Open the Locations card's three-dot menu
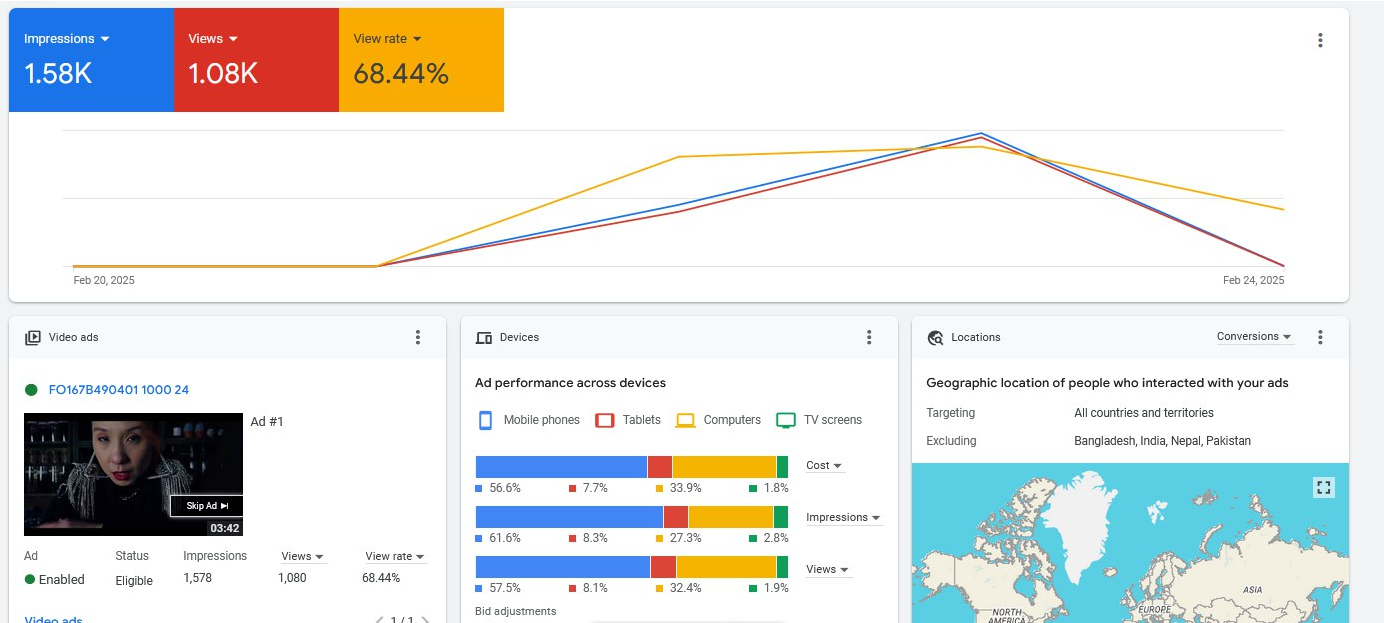The width and height of the screenshot is (1384, 623). coord(1320,337)
